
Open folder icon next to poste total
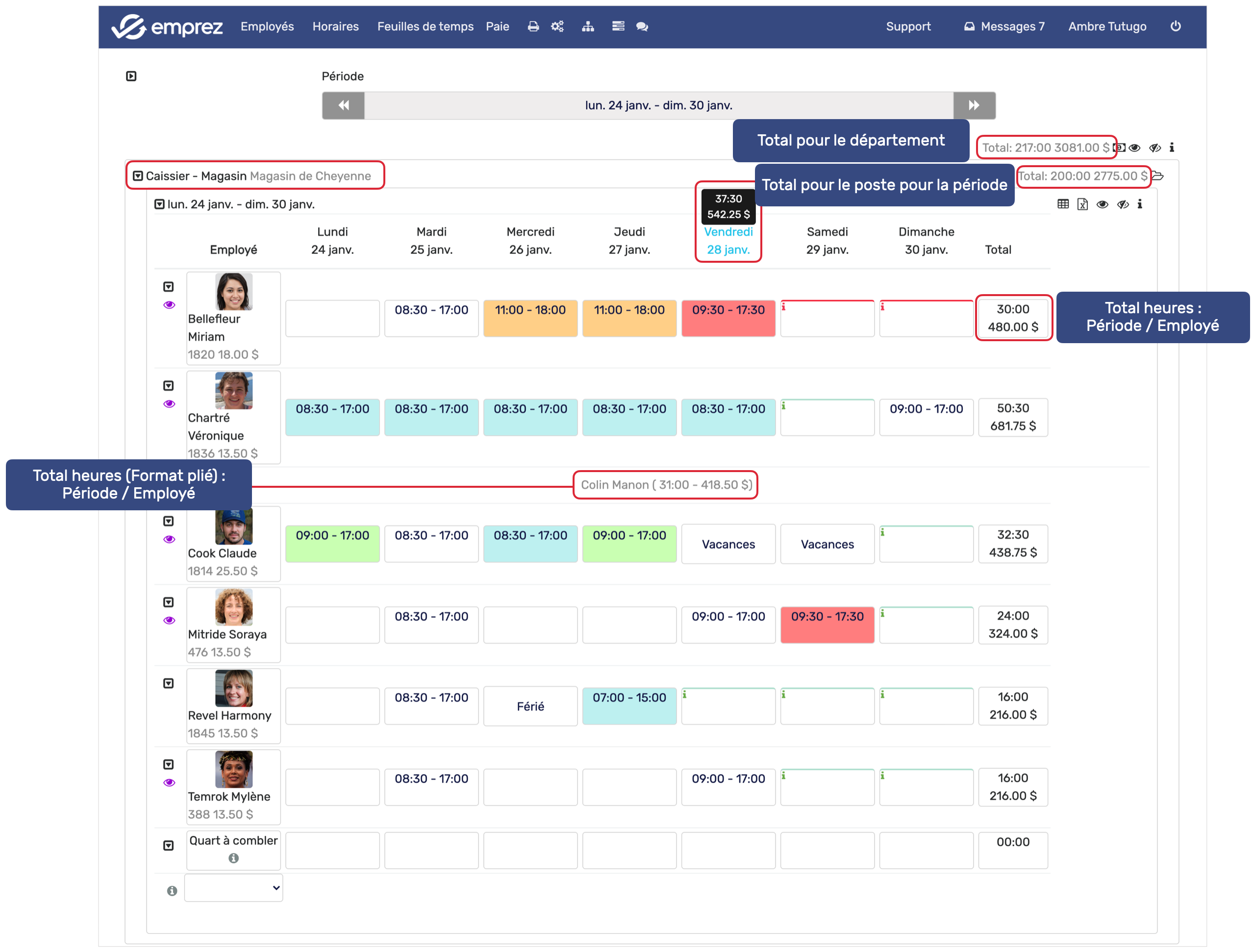coord(1157,176)
